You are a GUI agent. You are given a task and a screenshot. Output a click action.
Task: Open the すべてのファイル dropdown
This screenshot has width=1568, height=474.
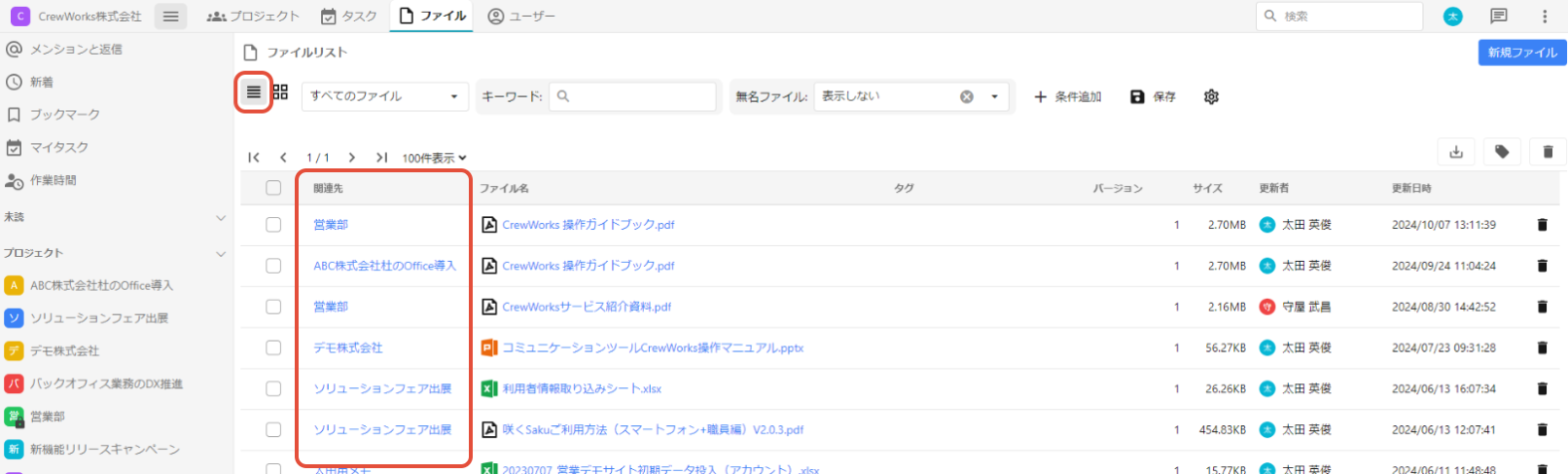[x=385, y=96]
